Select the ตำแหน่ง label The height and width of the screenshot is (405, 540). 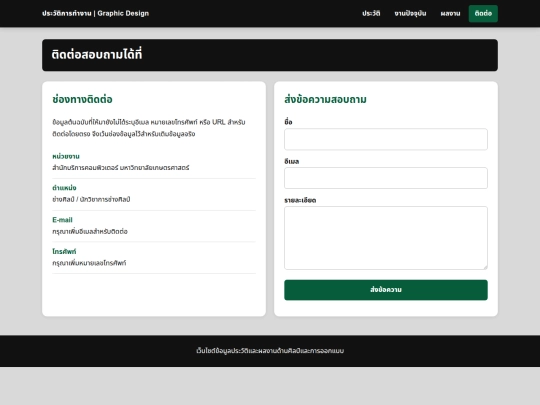point(64,188)
